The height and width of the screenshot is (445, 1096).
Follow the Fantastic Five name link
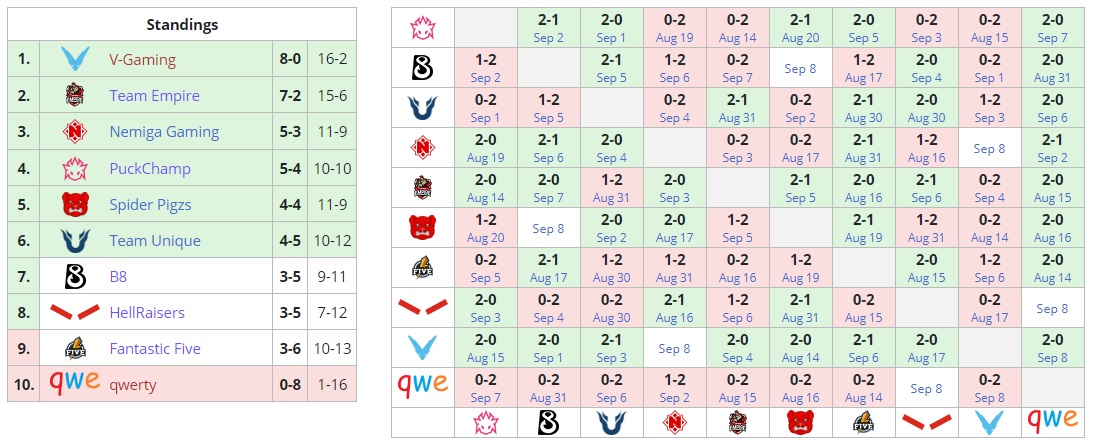coord(155,349)
